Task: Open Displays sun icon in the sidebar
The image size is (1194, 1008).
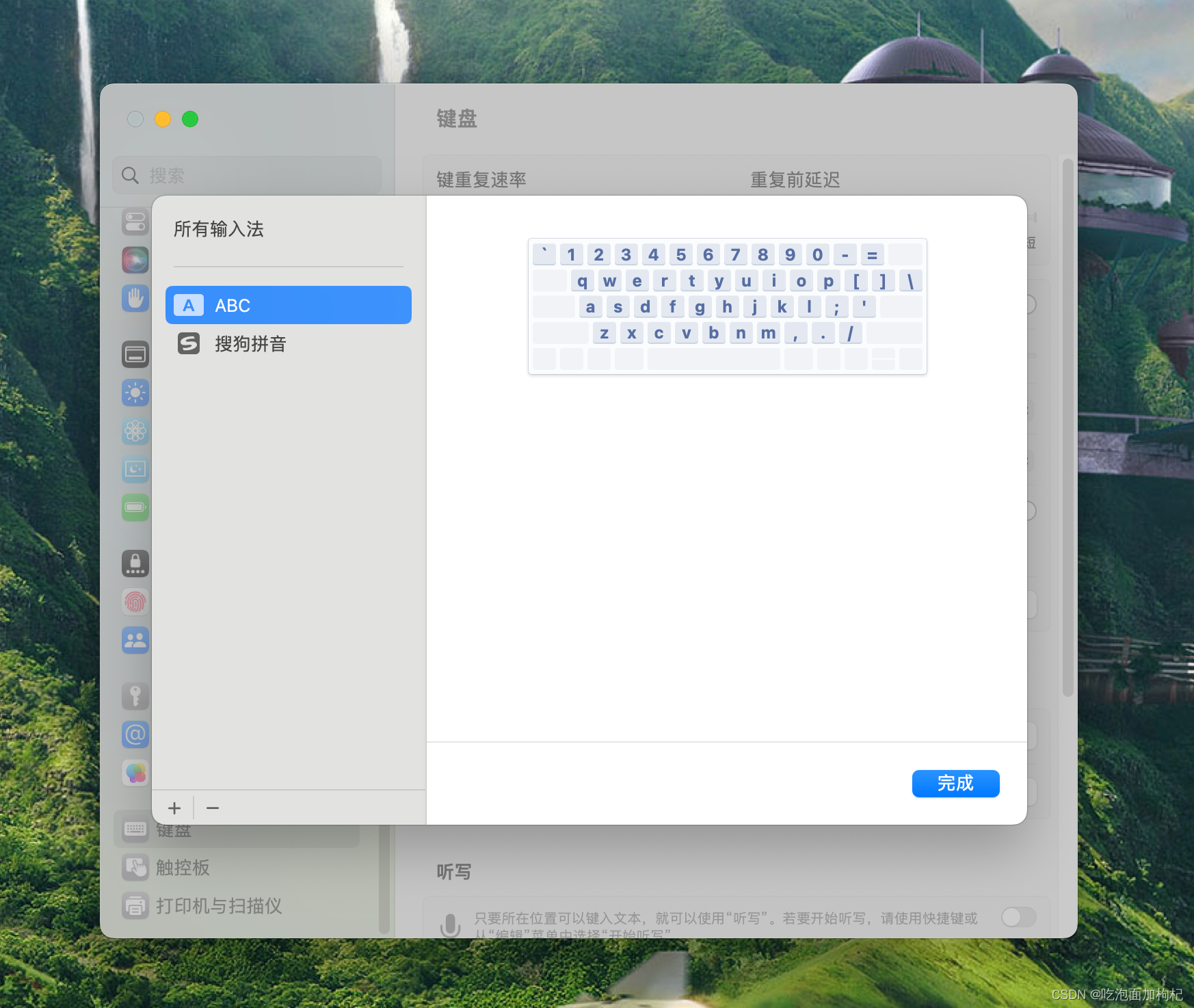Action: (135, 393)
